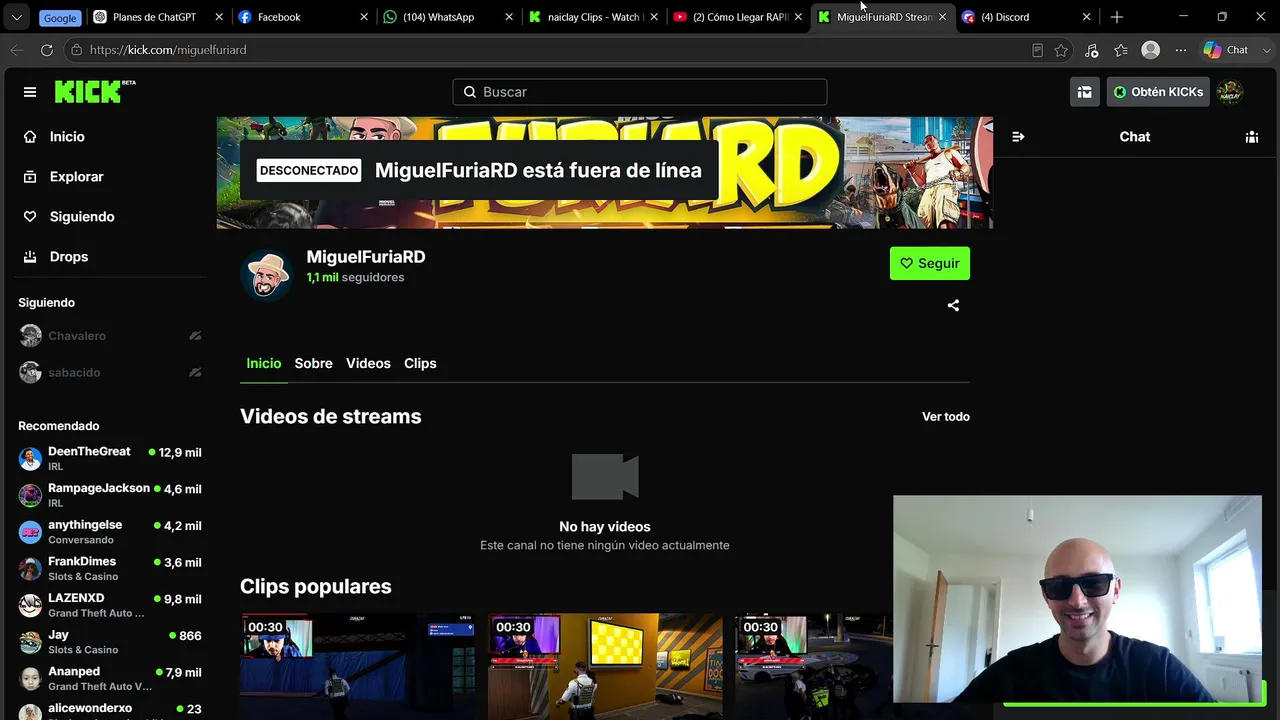Open browser settings and more menu

click(x=1181, y=50)
